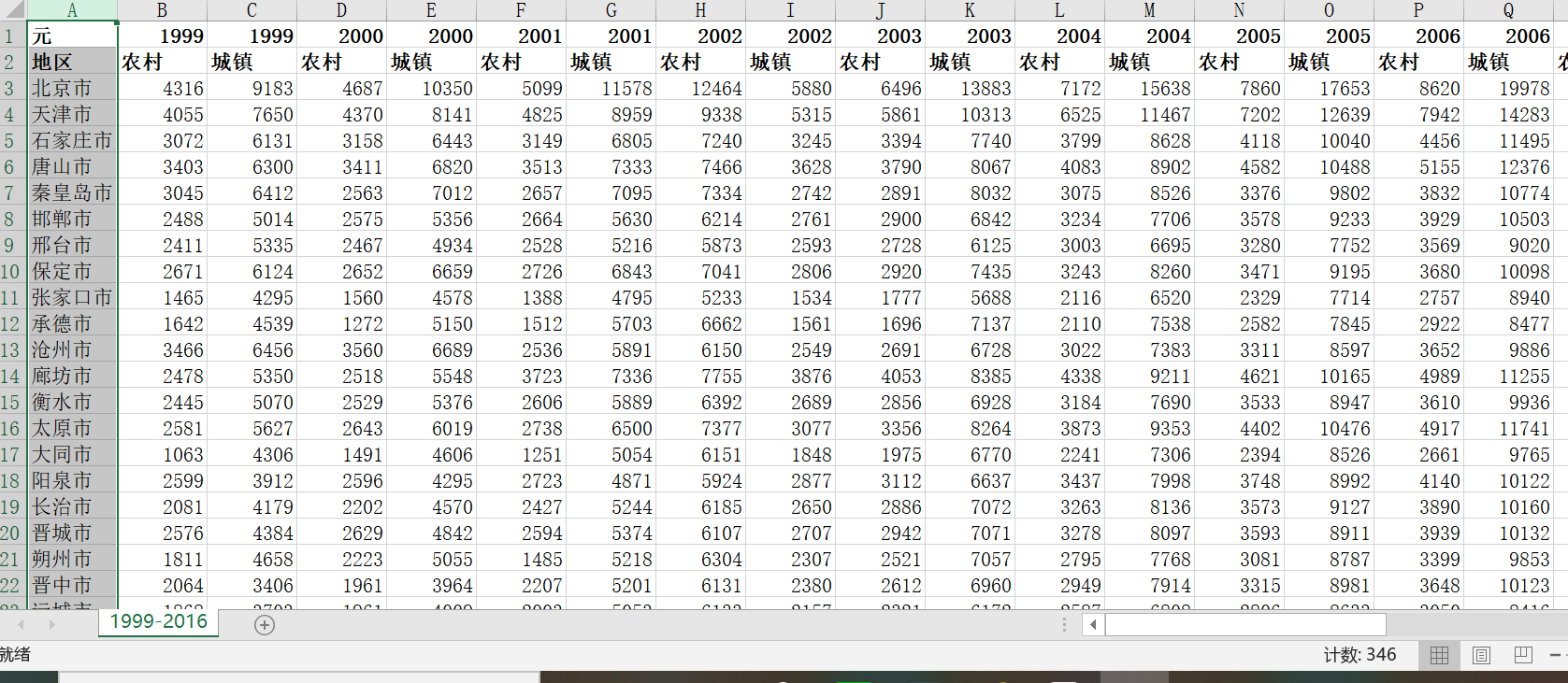Select the cell with value 10350
The image size is (1568, 683).
[431, 89]
